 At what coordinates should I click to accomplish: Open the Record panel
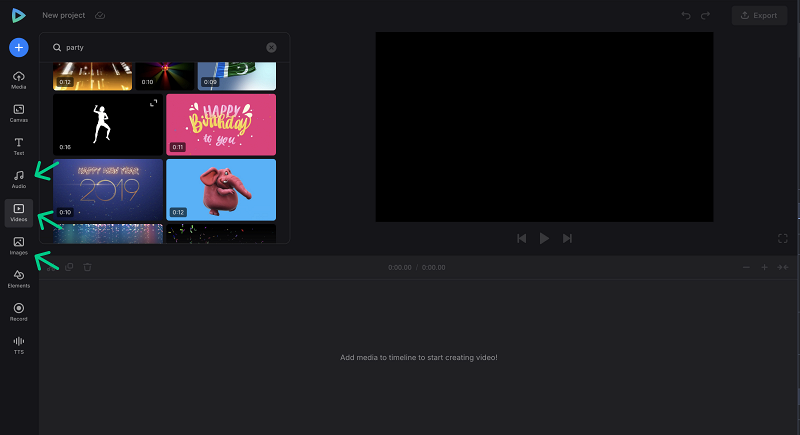coord(19,312)
